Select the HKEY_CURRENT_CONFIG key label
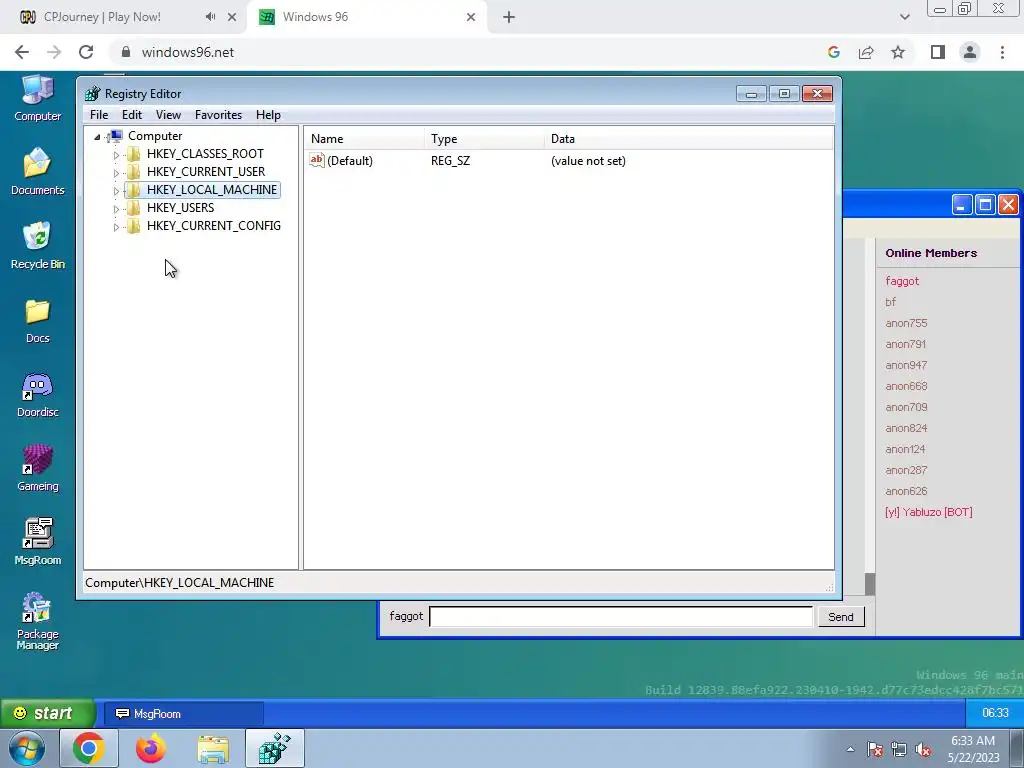Image resolution: width=1024 pixels, height=768 pixels. click(214, 226)
